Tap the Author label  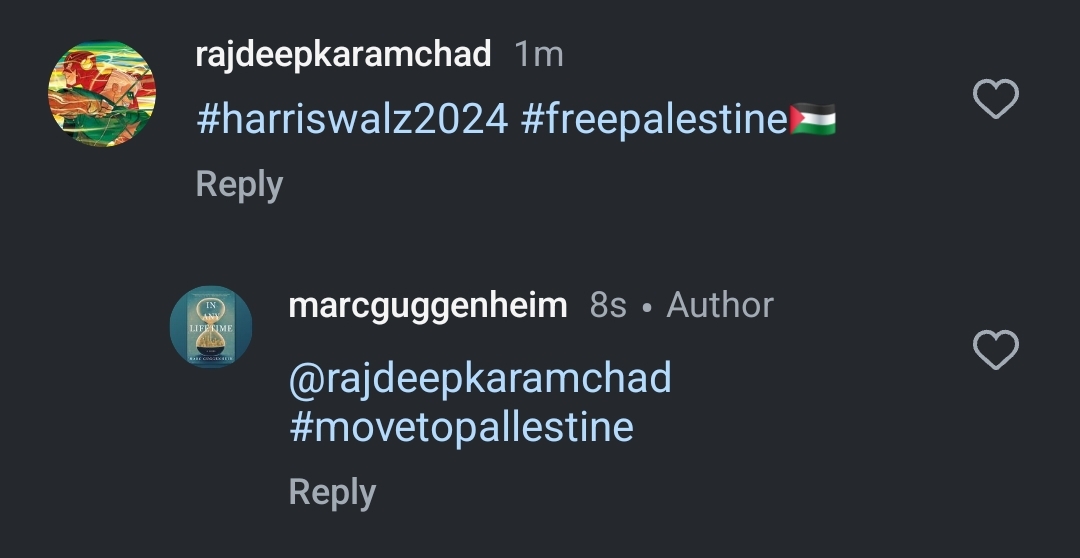pyautogui.click(x=720, y=305)
